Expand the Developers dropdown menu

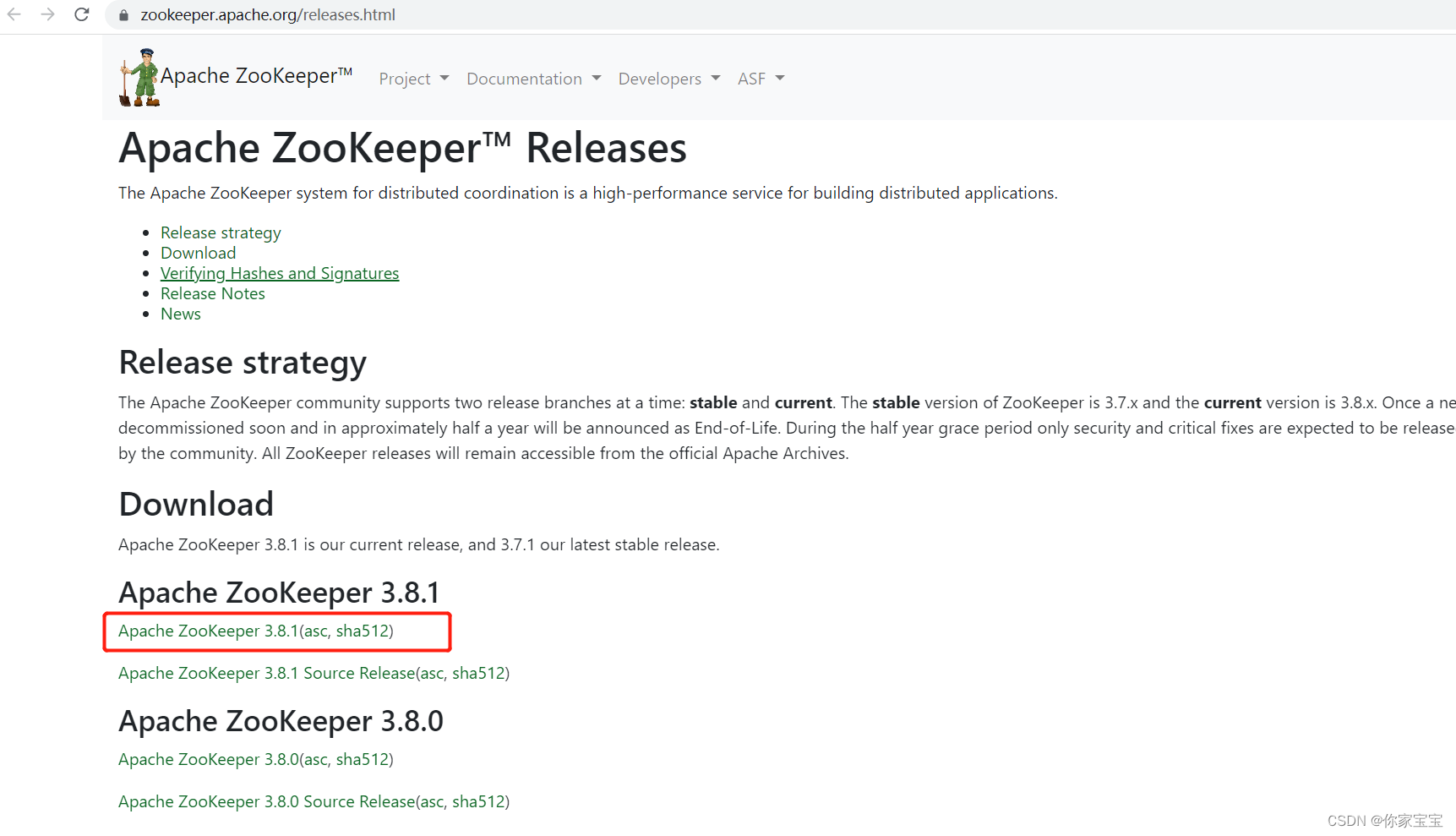[x=668, y=79]
